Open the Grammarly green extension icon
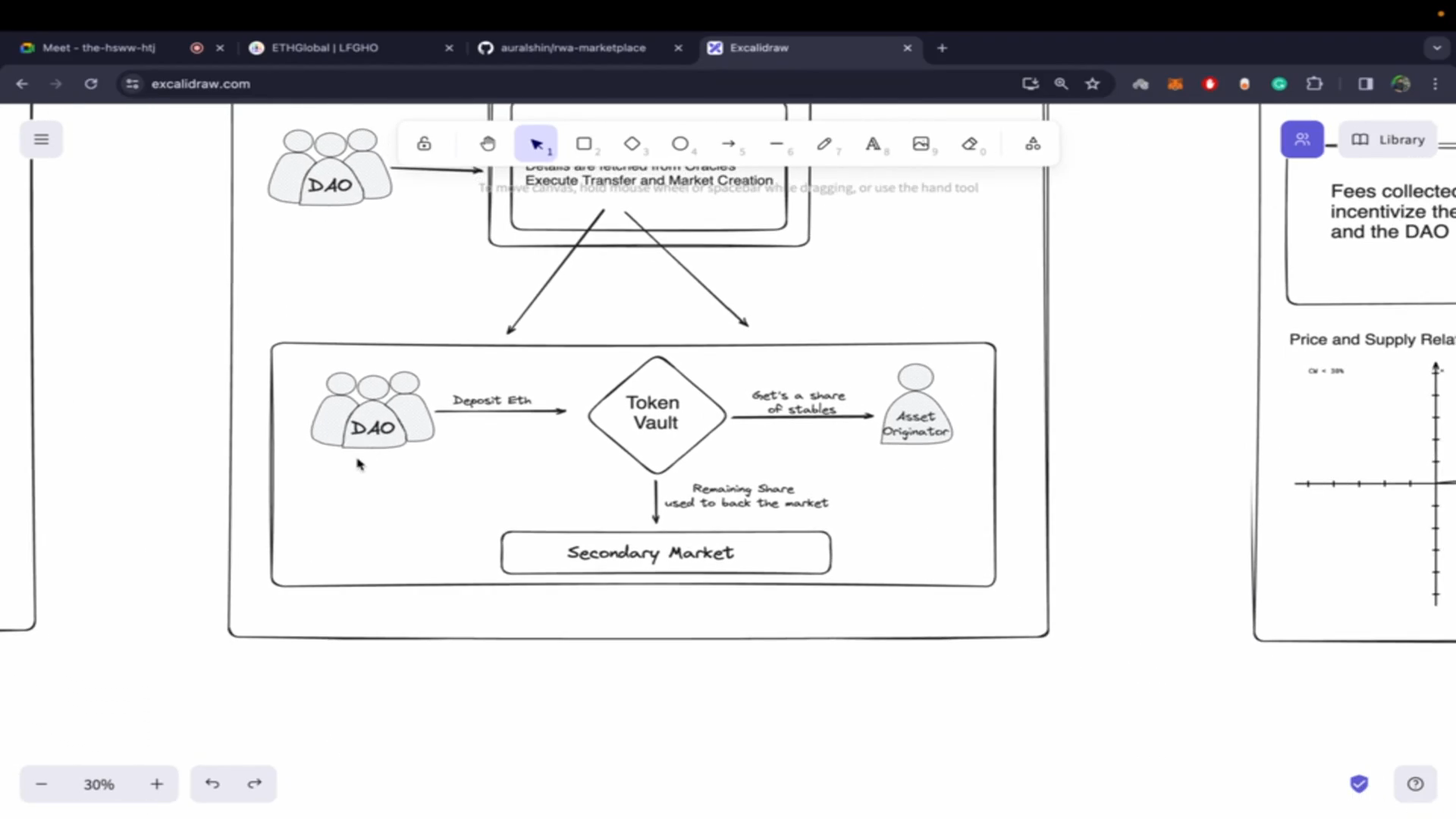The image size is (1456, 819). coord(1279,84)
